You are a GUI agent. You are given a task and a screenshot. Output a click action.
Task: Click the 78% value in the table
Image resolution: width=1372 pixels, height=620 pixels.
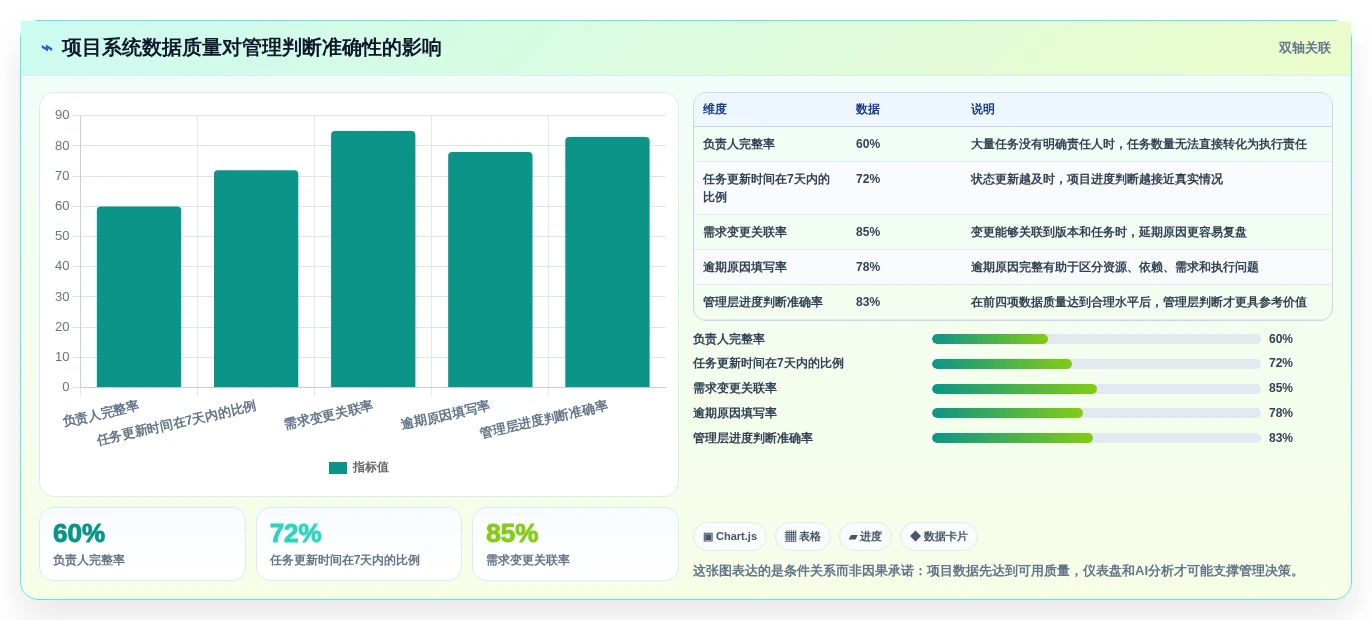point(868,267)
